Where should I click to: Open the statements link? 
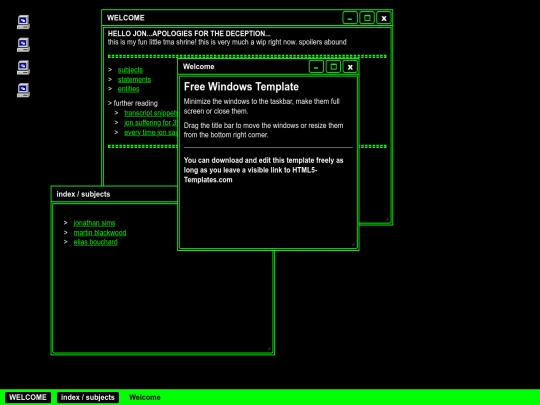134,80
